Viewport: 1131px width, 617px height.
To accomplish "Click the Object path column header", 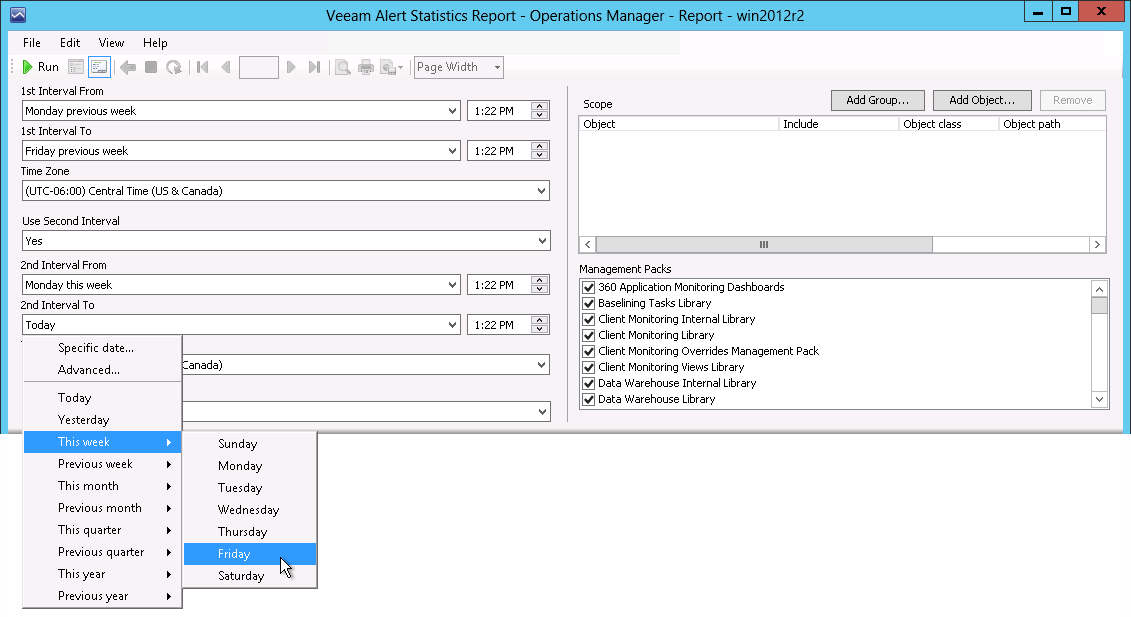I will click(1053, 124).
